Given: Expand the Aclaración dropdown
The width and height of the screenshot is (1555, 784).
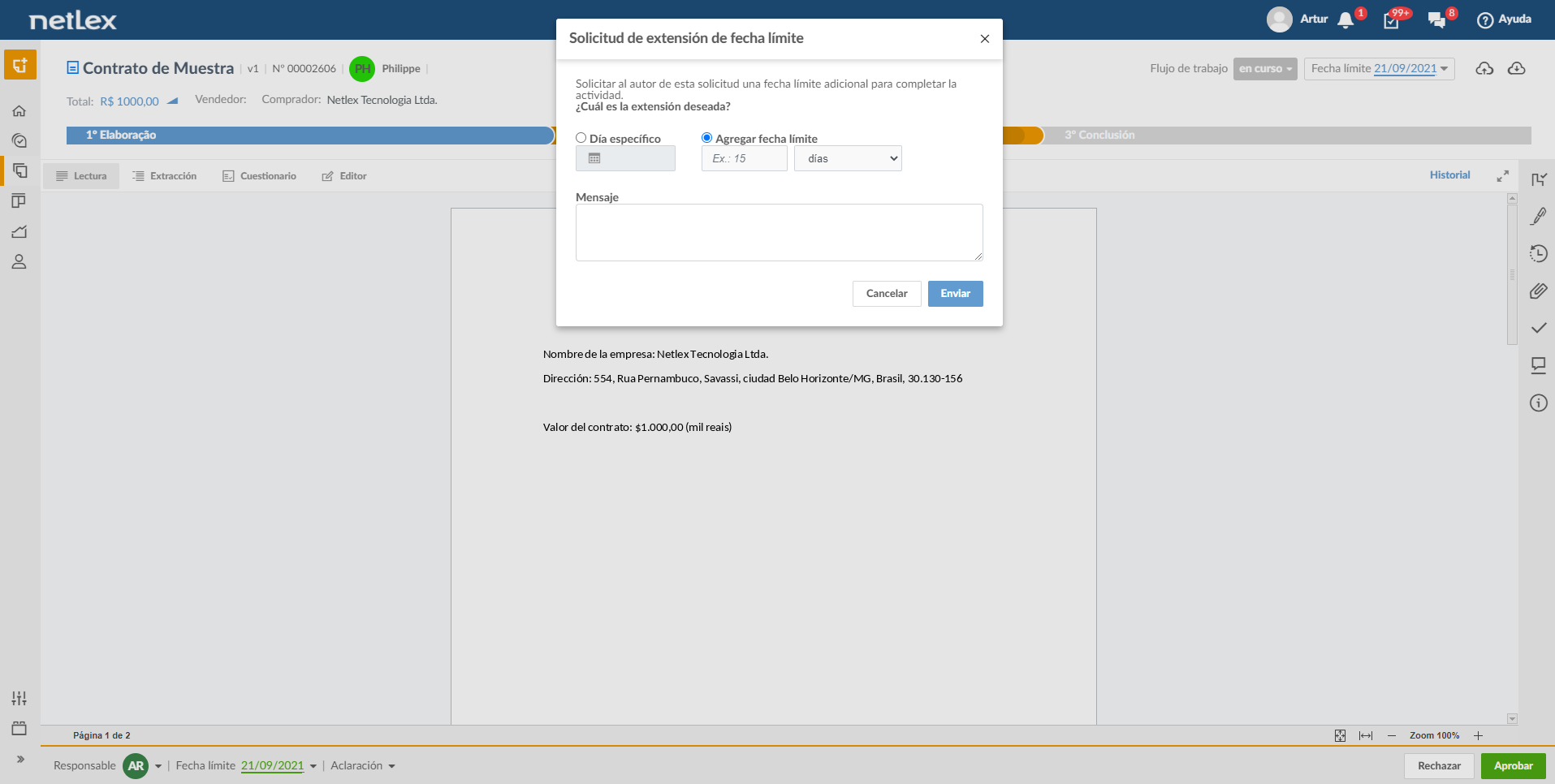Looking at the screenshot, I should pos(363,765).
